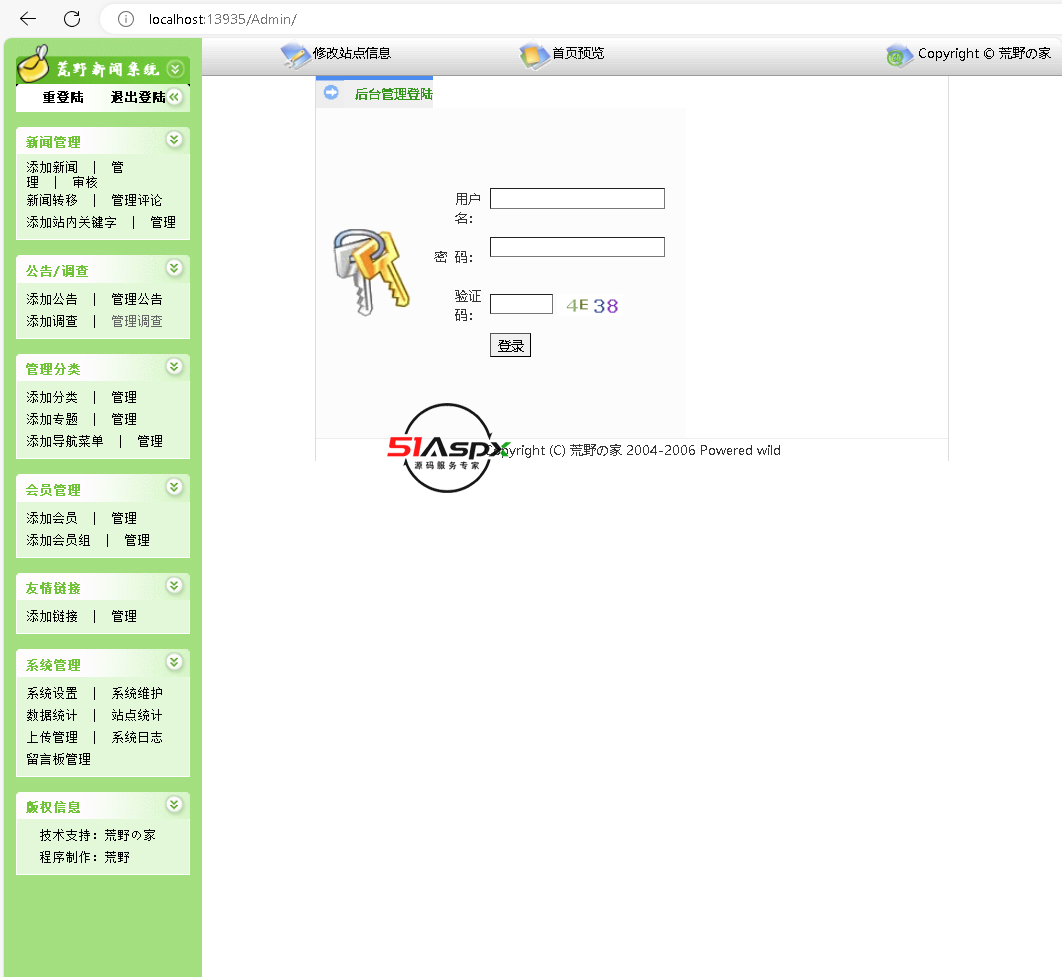Click 管理 next to 添加链接
The height and width of the screenshot is (977, 1062).
pos(124,617)
